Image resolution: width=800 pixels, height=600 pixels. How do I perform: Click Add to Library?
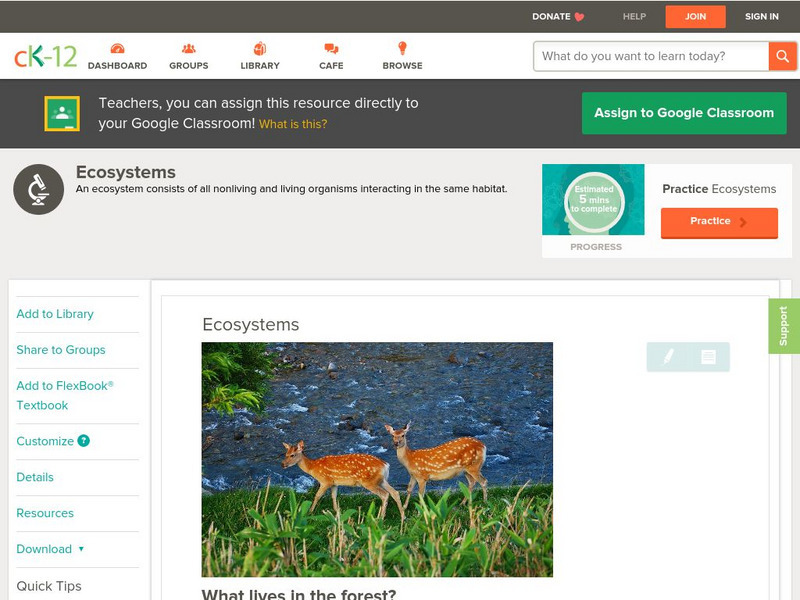pos(55,314)
